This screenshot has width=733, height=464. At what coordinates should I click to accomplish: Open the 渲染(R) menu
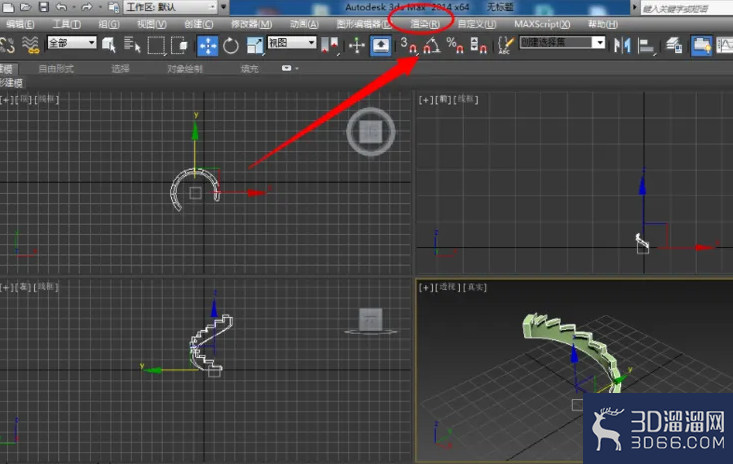424,24
